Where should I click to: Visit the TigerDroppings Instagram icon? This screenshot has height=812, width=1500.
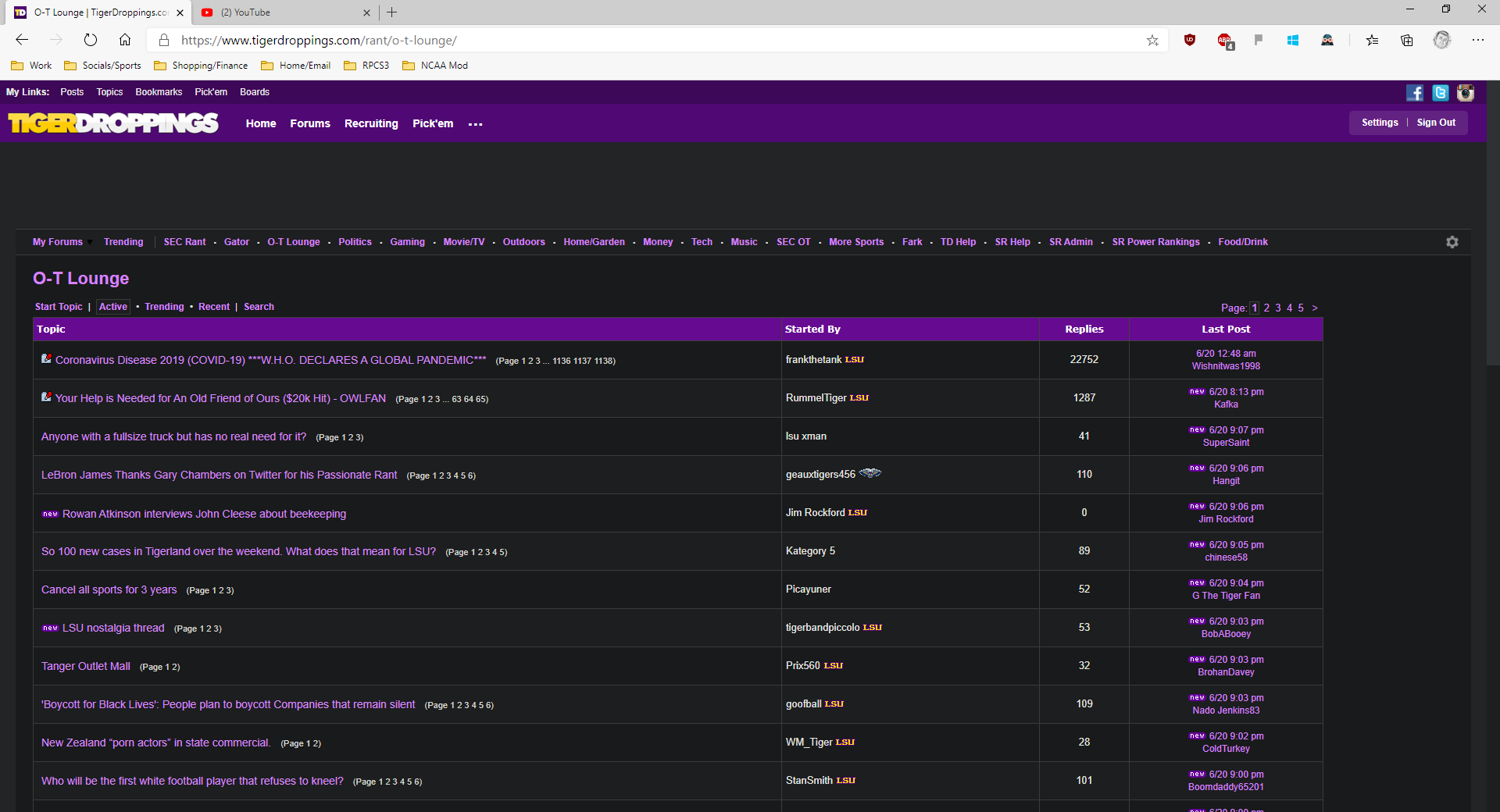click(x=1466, y=93)
